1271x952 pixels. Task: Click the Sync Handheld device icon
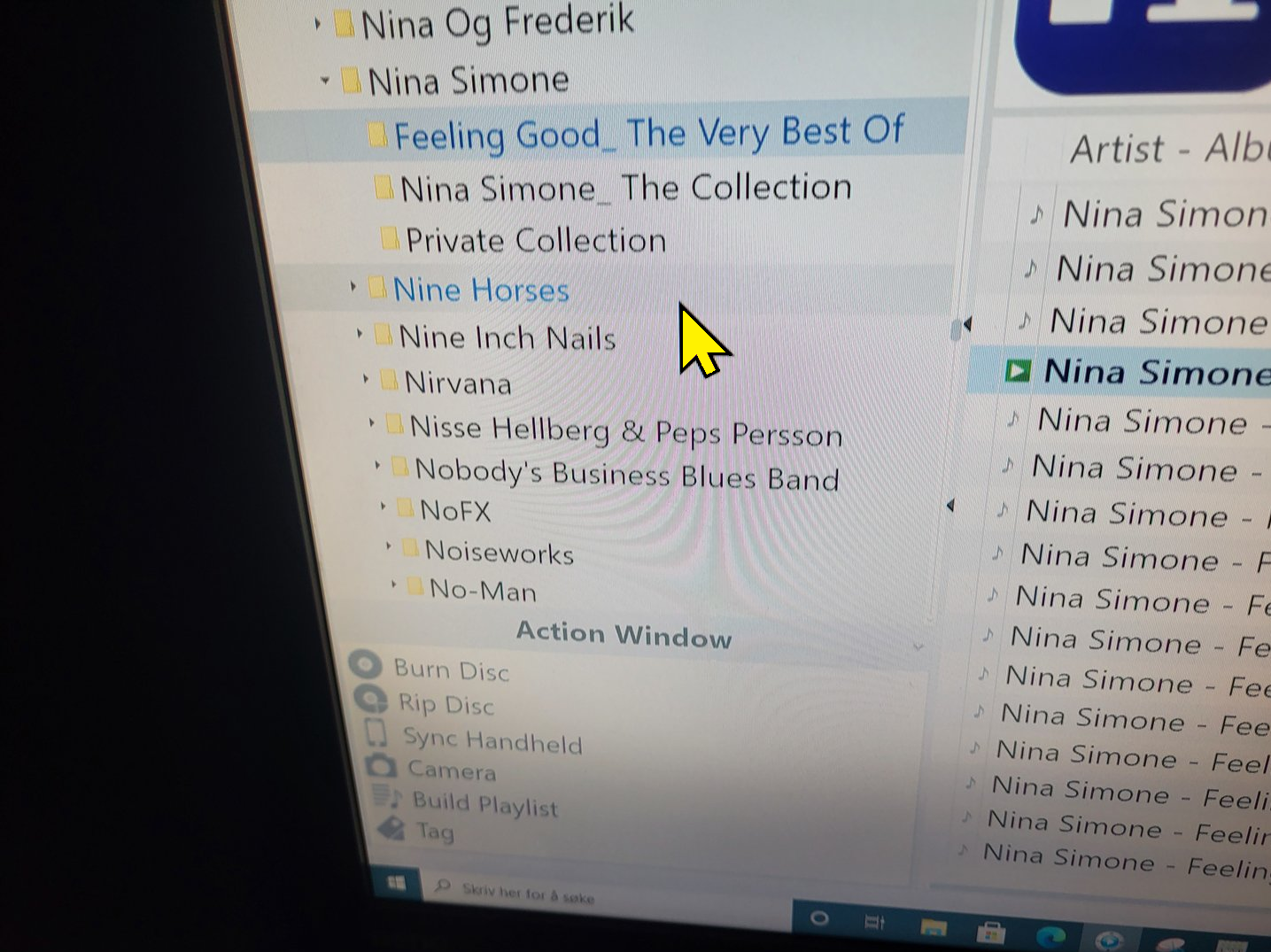pos(376,732)
